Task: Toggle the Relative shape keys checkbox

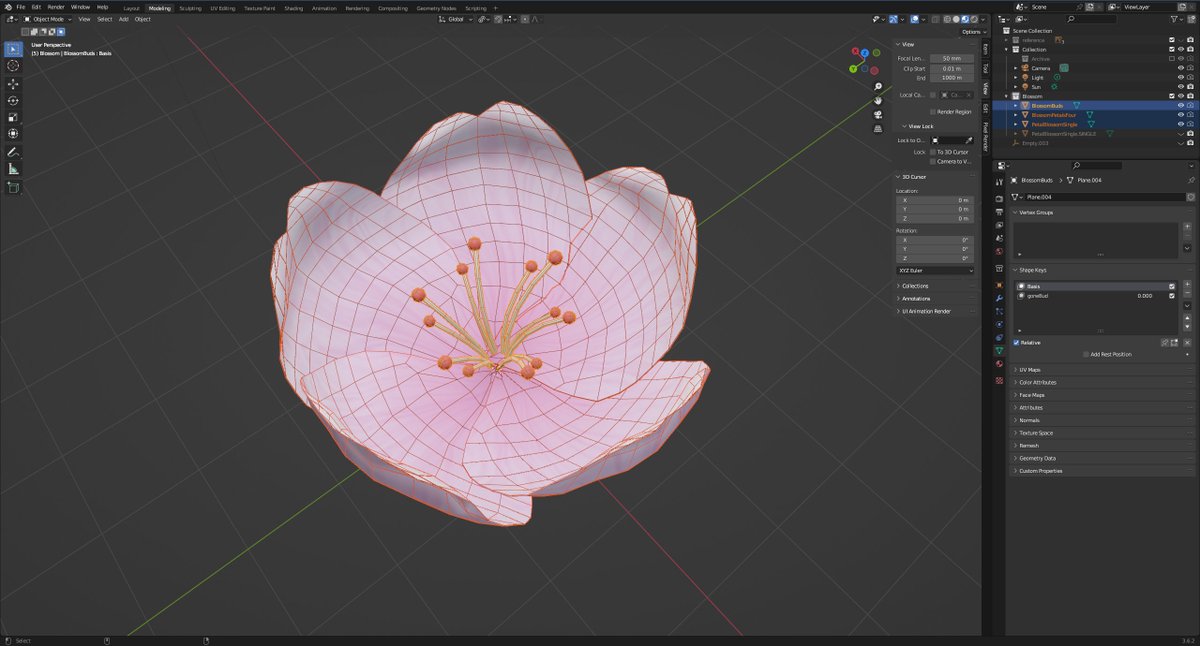Action: pos(1017,342)
